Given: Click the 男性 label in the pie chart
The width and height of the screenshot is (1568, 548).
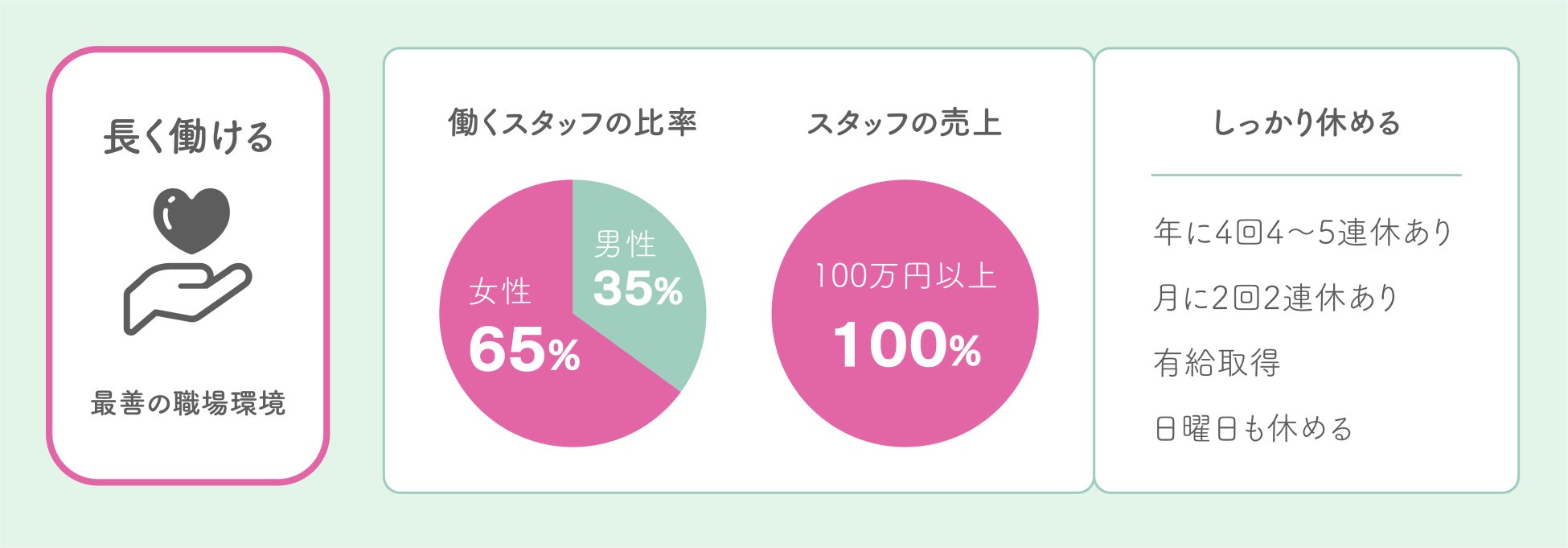Looking at the screenshot, I should (625, 244).
